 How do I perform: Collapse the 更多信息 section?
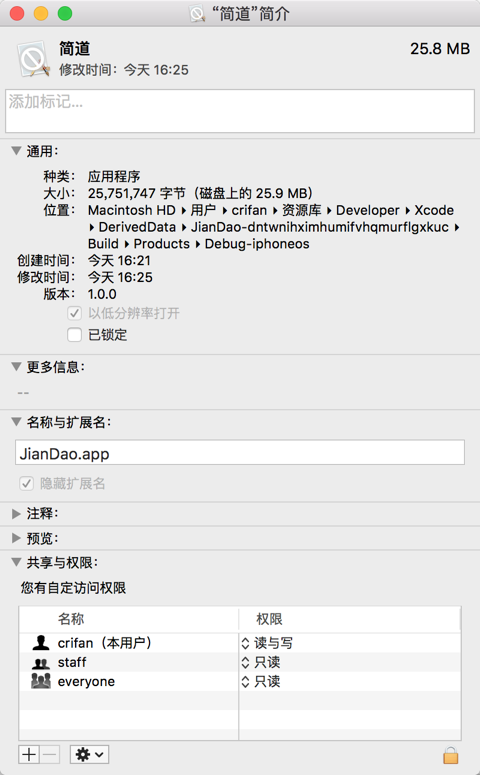(x=16, y=366)
